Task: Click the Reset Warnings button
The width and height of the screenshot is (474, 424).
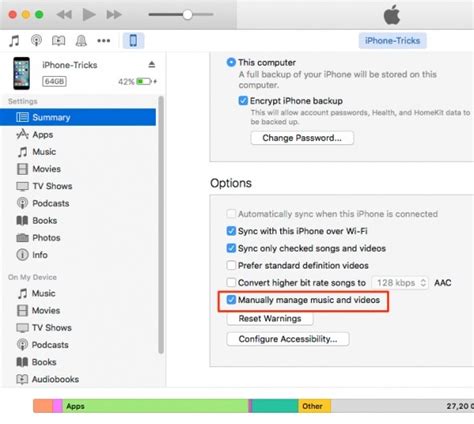Action: [270, 319]
